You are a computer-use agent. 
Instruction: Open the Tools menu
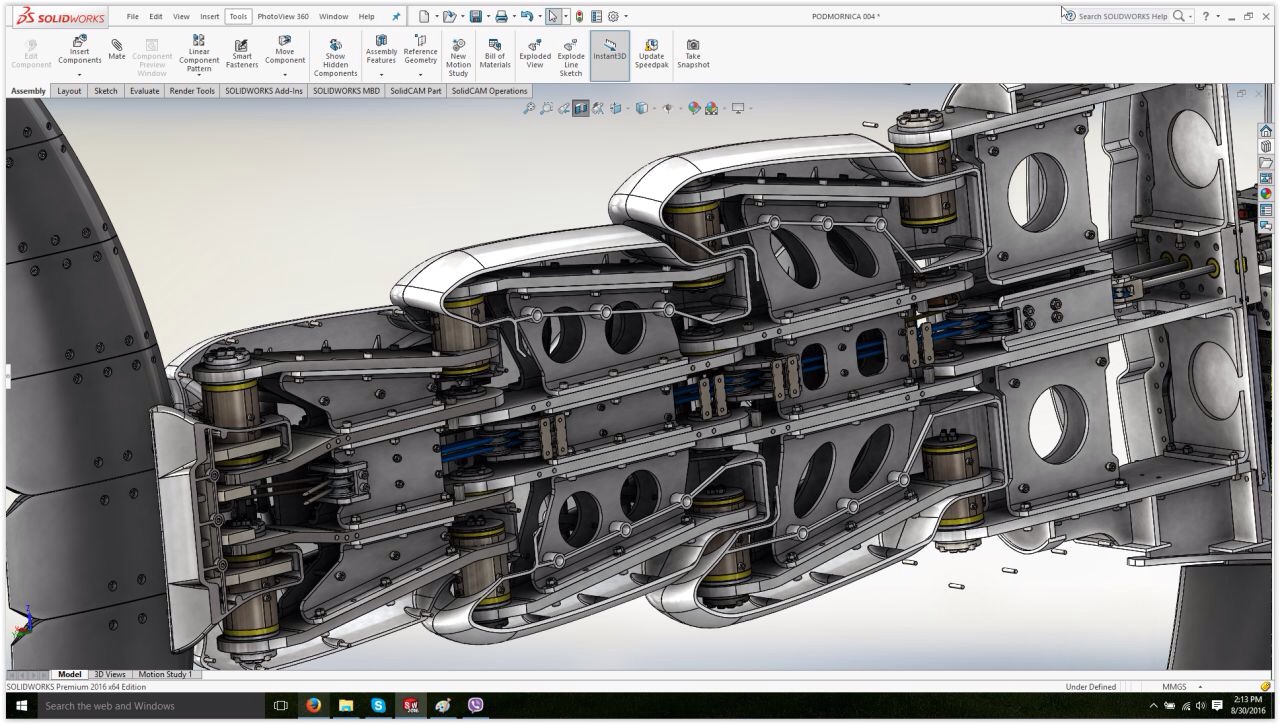tap(238, 16)
